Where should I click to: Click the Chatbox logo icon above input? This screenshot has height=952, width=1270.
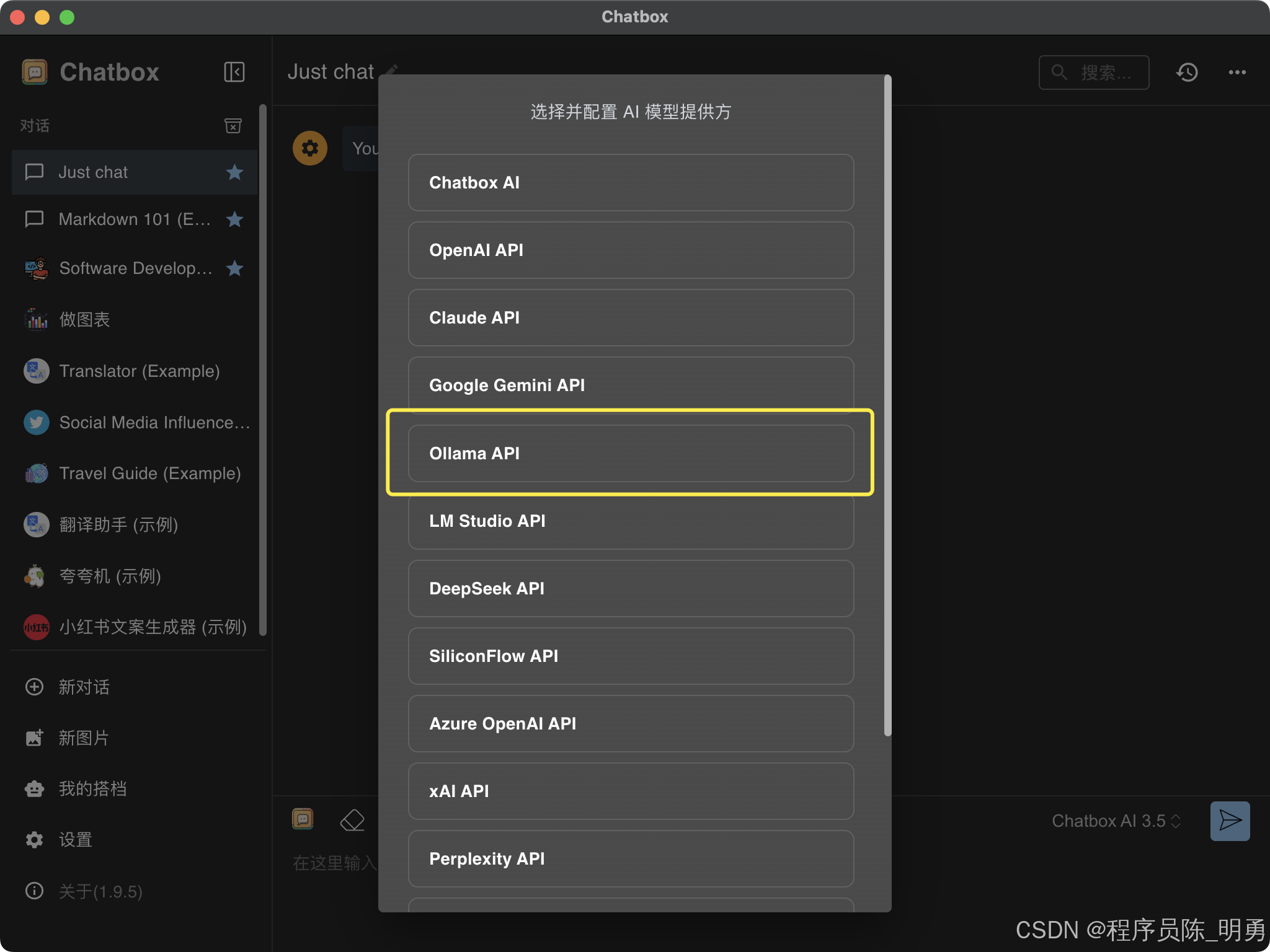coord(303,819)
